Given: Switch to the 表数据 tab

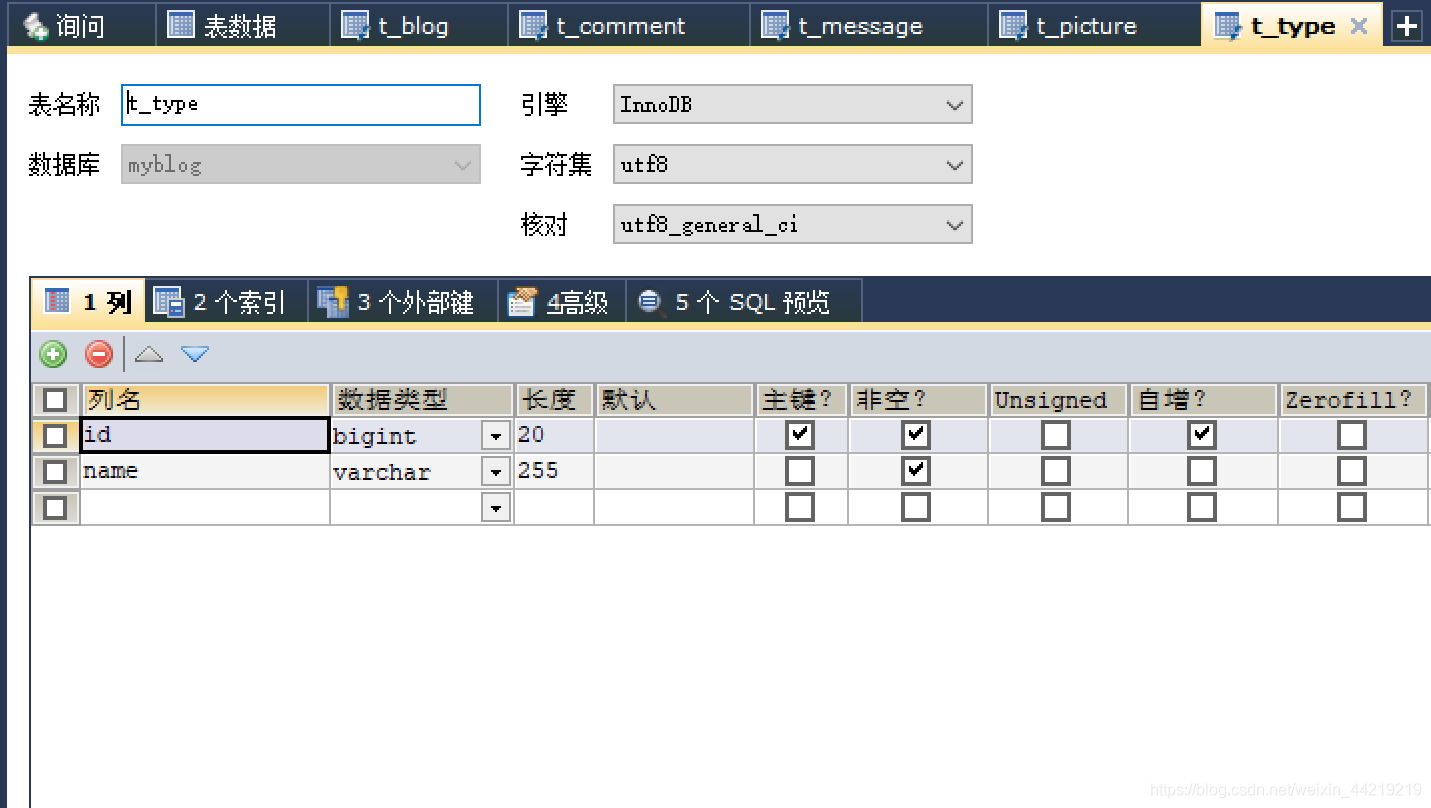Looking at the screenshot, I should pyautogui.click(x=242, y=26).
